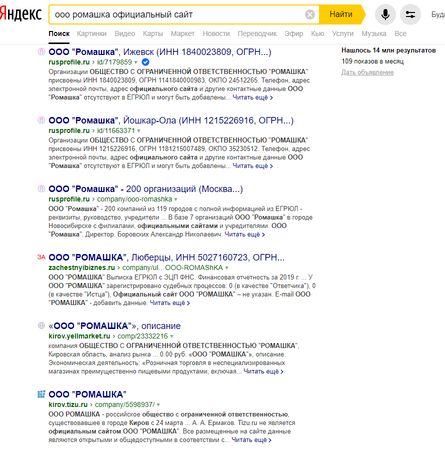Open the Карты tab
Screen dimensions: 445x451
click(153, 34)
